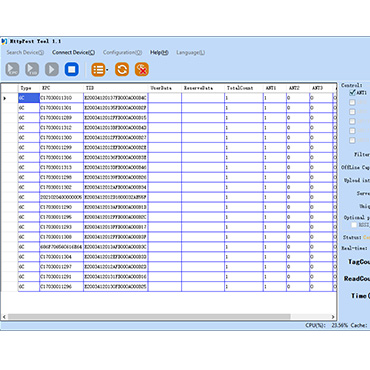370x370 pixels.
Task: Click the TagCount label in right panel
Action: coord(359,262)
